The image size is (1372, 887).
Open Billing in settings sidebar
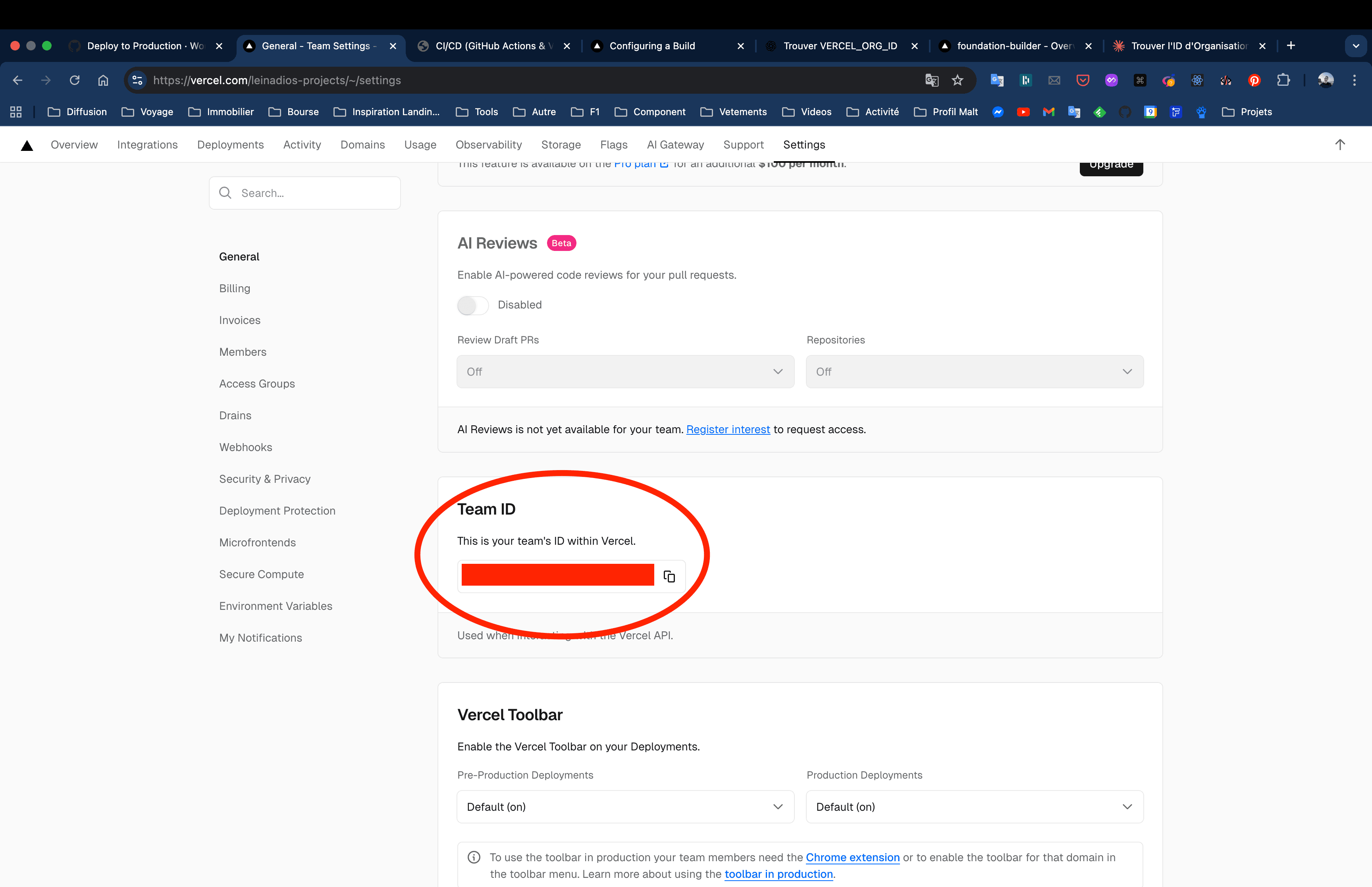234,289
